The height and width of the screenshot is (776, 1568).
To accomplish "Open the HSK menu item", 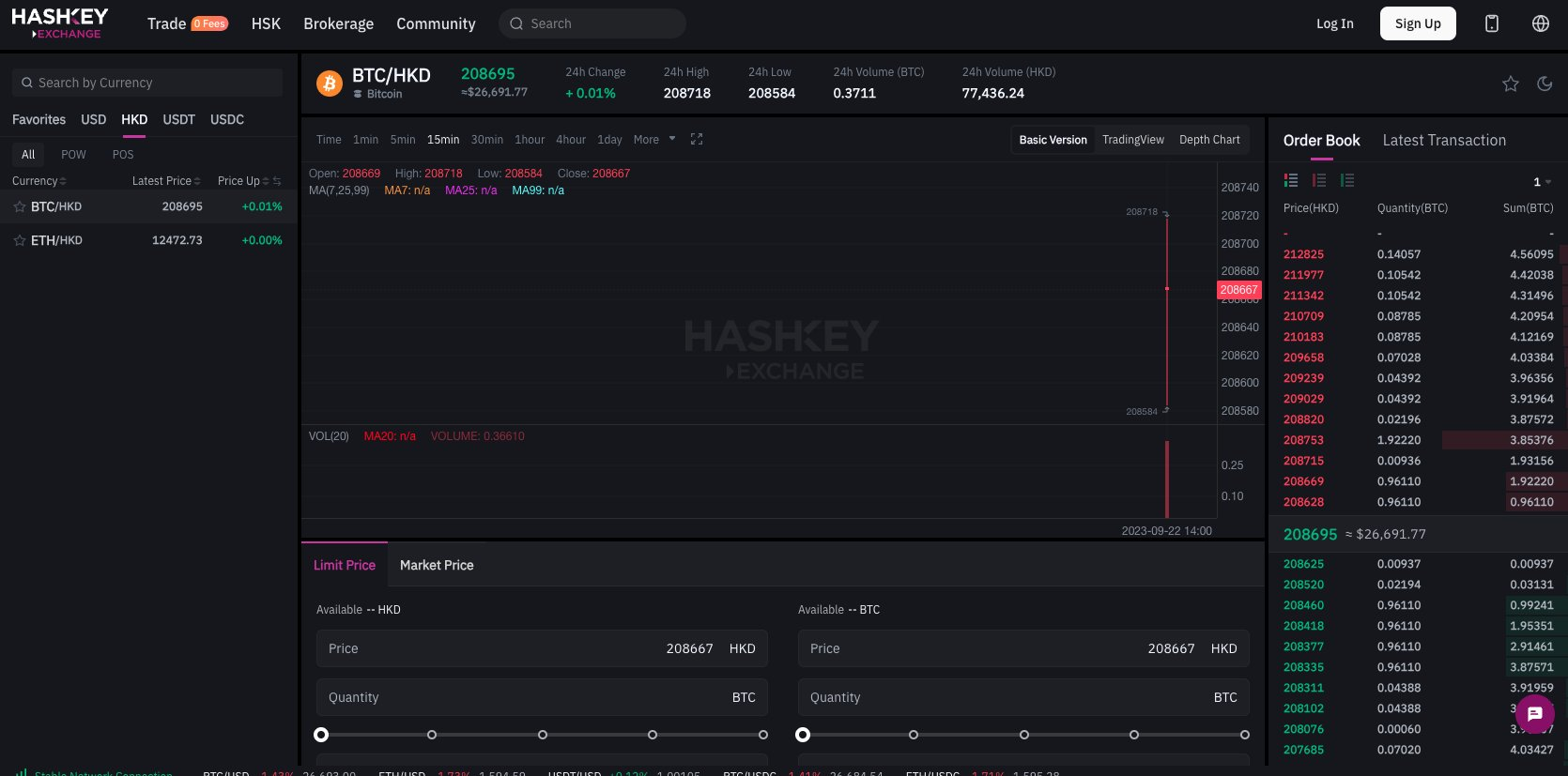I will [266, 23].
